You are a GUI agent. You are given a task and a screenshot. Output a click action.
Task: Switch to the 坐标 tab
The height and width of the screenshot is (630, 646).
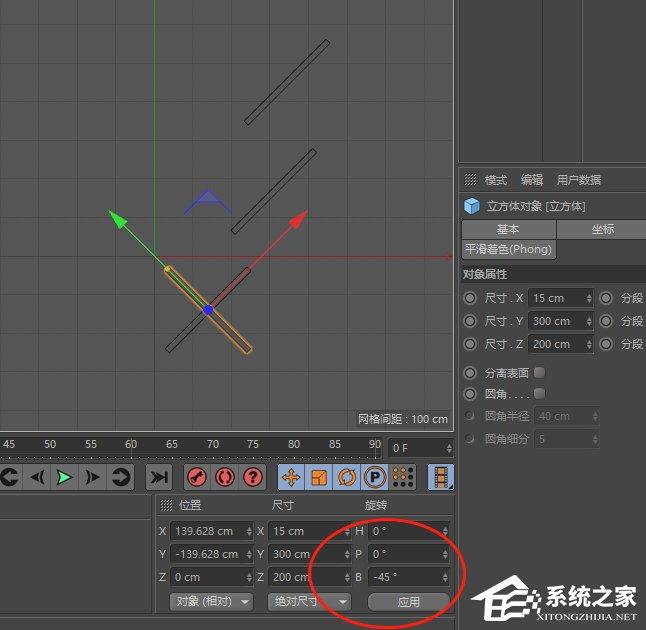(x=602, y=229)
